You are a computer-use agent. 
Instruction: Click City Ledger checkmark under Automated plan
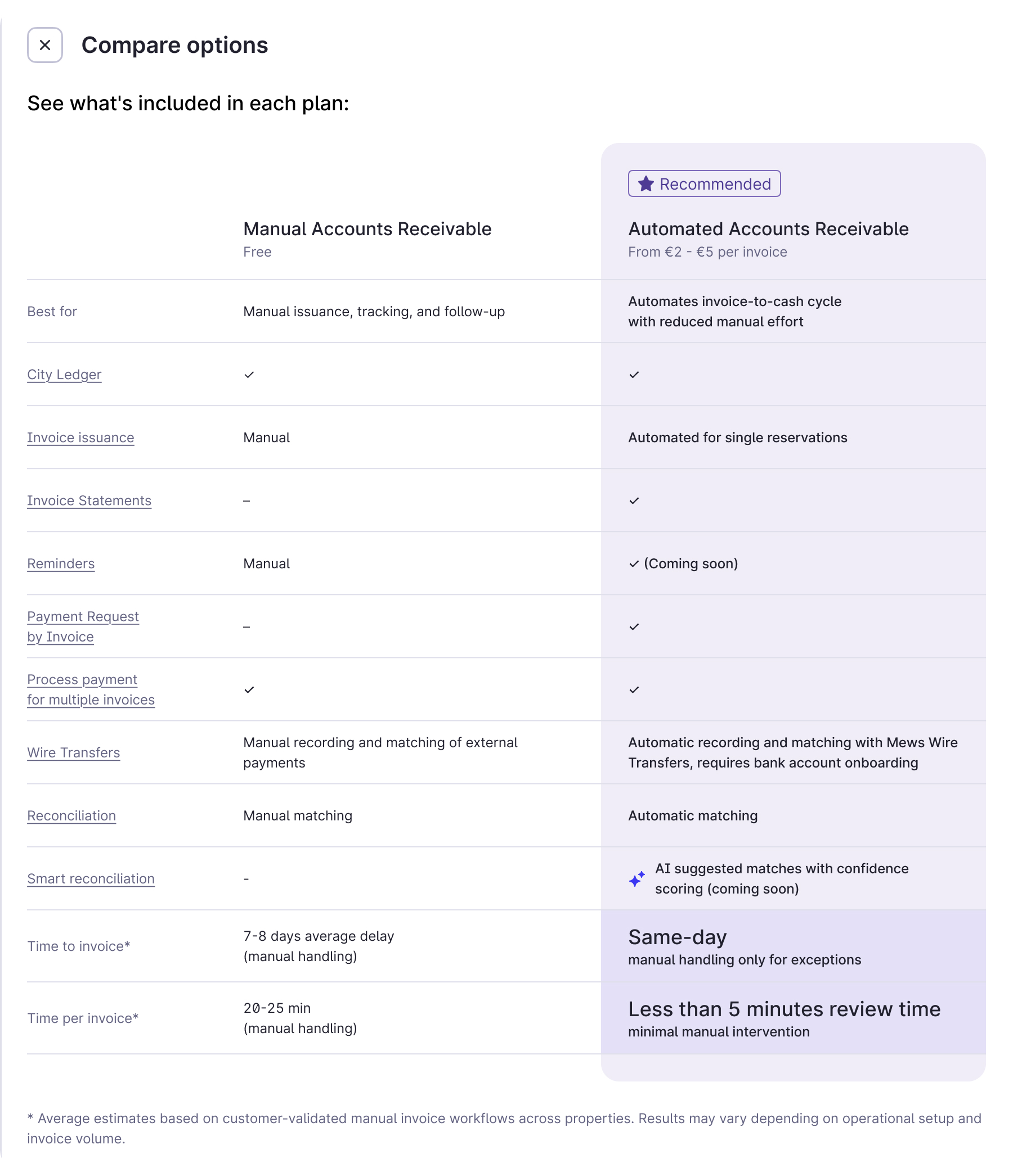[x=634, y=375]
